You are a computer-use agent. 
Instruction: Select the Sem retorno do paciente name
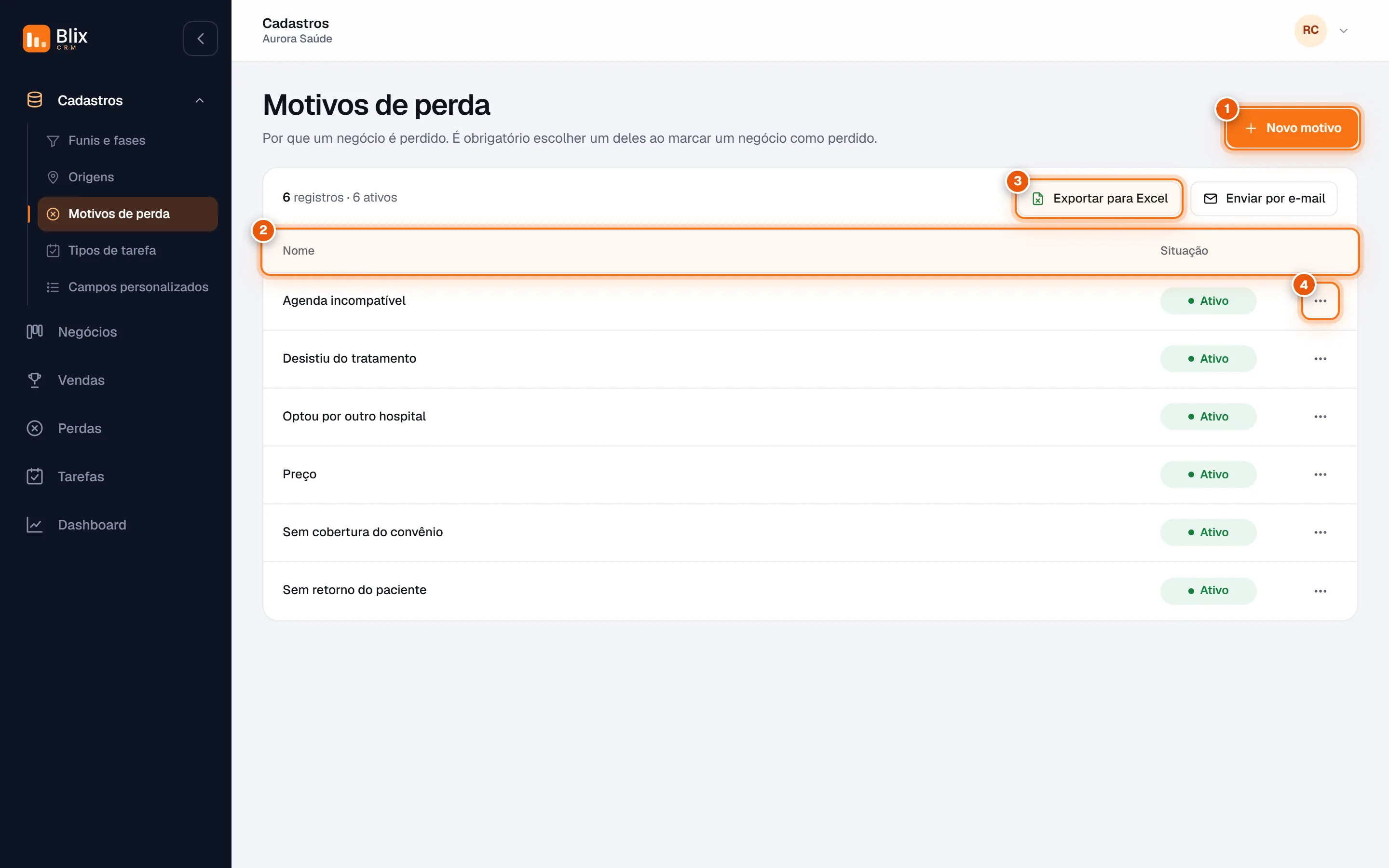tap(354, 591)
